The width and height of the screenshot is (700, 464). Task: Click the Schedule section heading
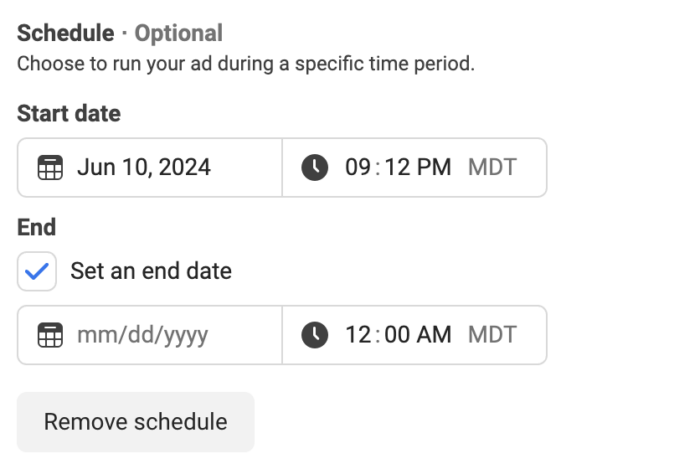pyautogui.click(x=66, y=33)
